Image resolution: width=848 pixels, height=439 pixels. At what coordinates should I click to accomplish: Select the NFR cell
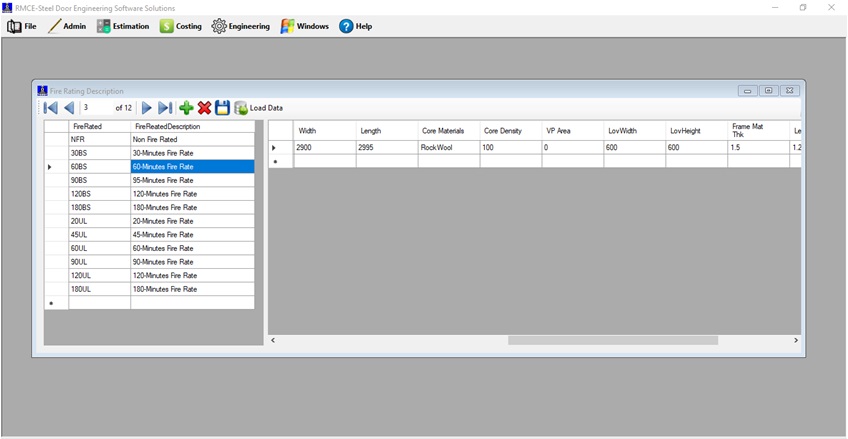tap(100, 139)
